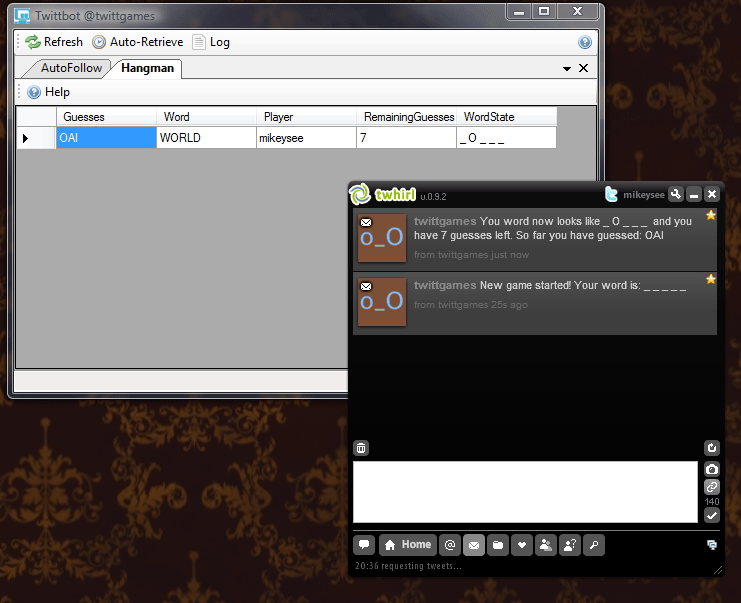Switch to the AutoFollow tab
741x603 pixels.
pyautogui.click(x=70, y=68)
